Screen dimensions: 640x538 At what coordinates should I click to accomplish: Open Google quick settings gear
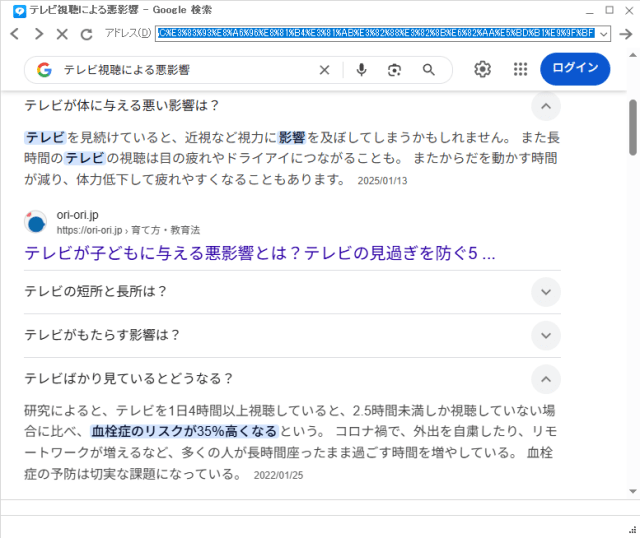coord(482,69)
